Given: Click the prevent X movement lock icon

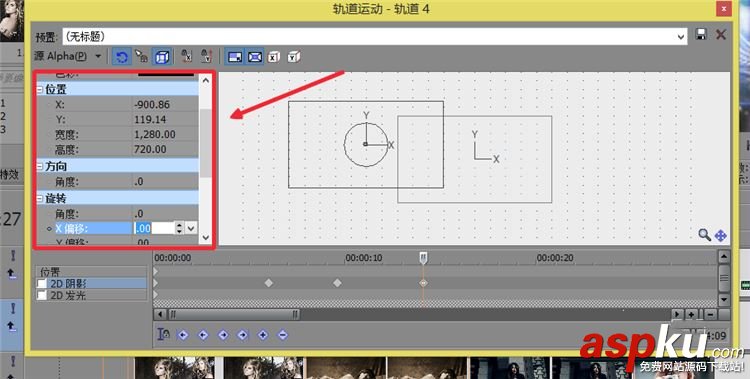Looking at the screenshot, I should point(187,56).
